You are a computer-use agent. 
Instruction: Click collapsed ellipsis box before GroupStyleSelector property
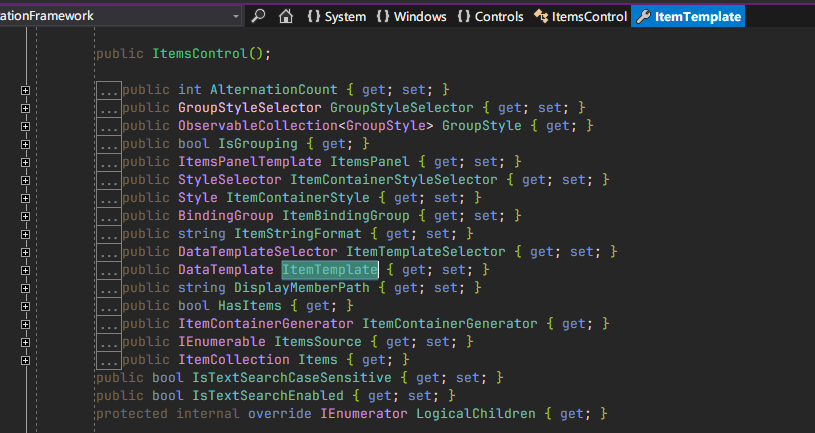tap(109, 108)
